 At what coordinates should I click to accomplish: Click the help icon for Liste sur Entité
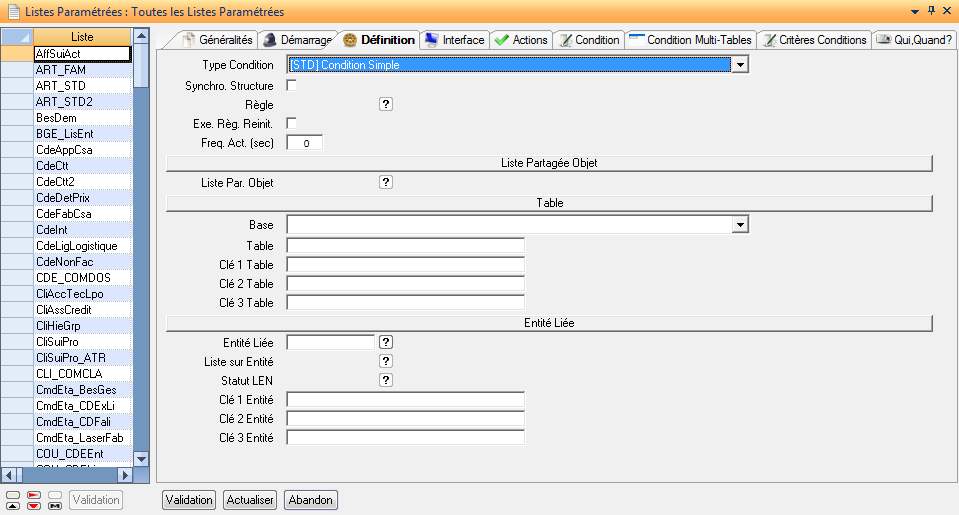pyautogui.click(x=386, y=361)
